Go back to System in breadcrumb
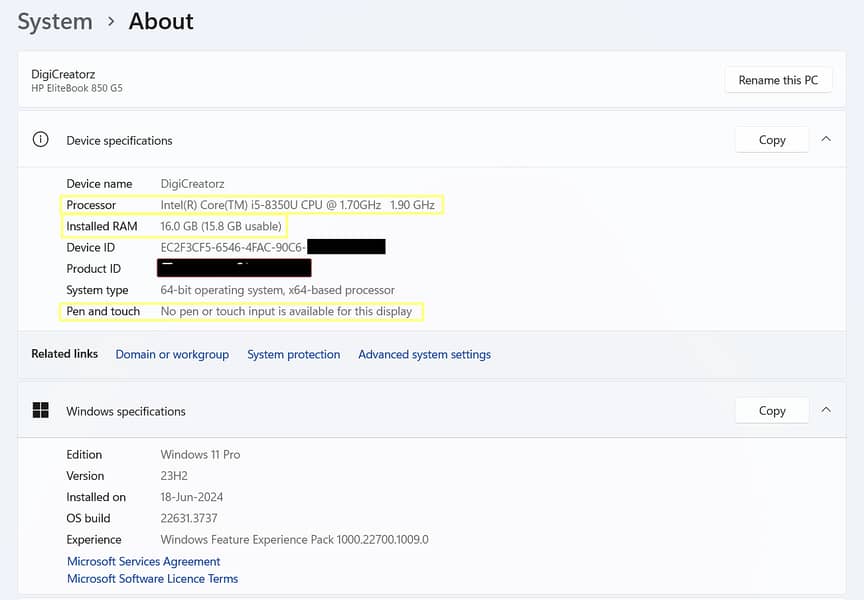The width and height of the screenshot is (864, 600). 55,21
